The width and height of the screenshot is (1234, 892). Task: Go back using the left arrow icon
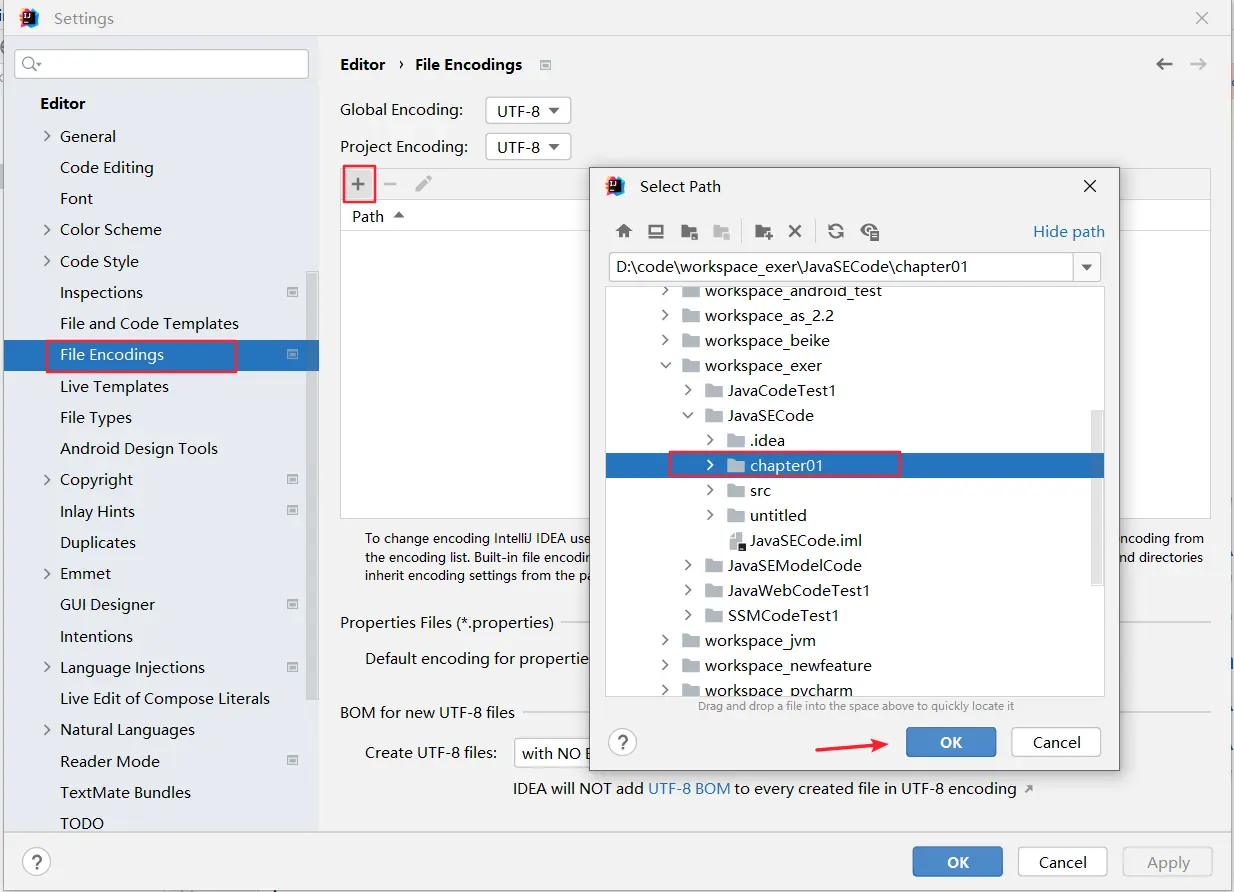click(1164, 64)
